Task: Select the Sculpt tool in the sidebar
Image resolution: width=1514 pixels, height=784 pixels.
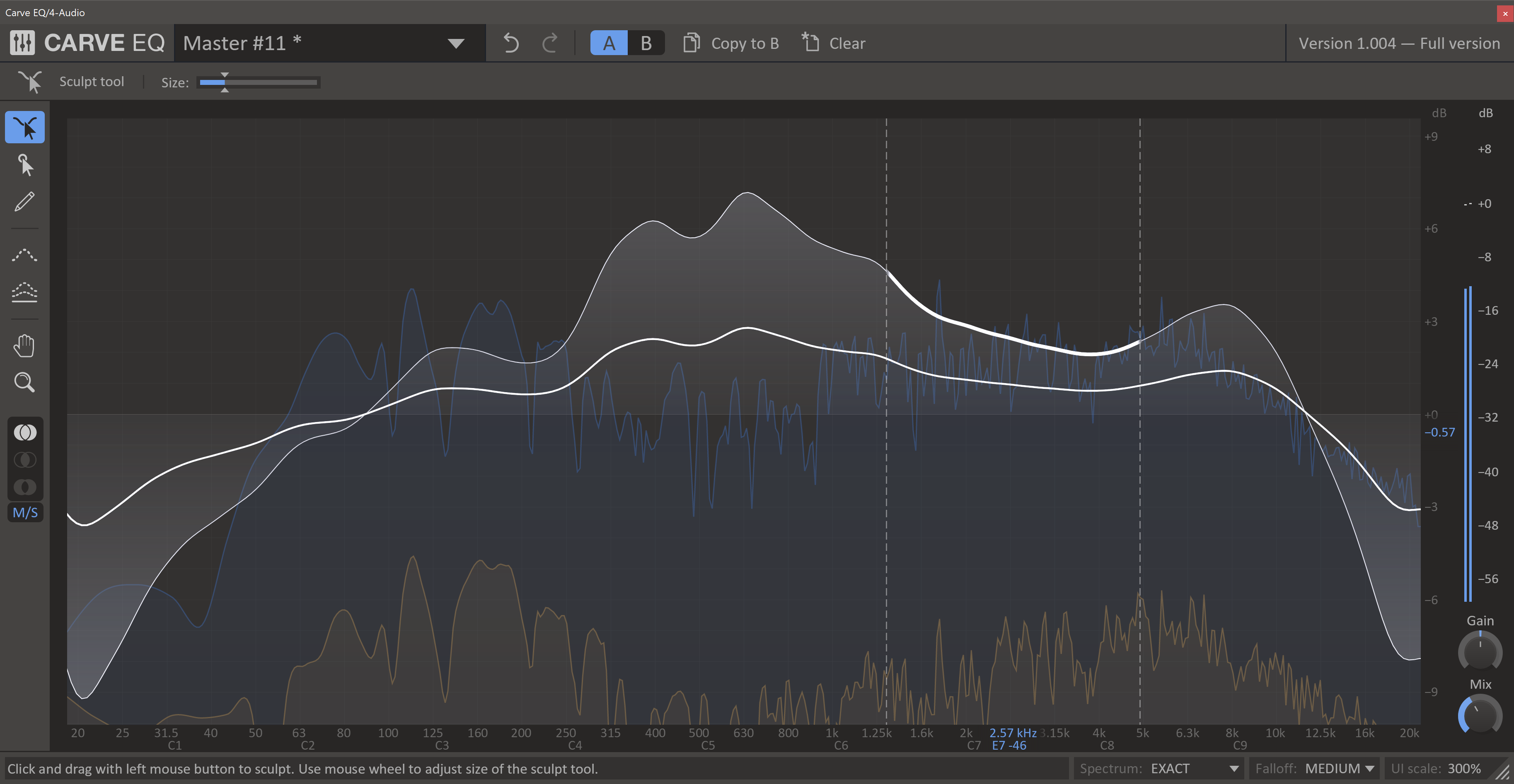Action: coord(25,127)
